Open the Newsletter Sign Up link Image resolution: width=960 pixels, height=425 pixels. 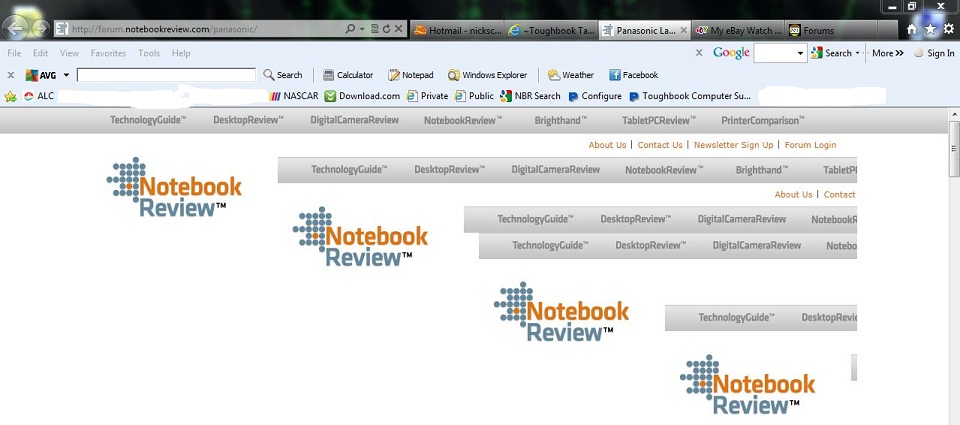click(733, 145)
